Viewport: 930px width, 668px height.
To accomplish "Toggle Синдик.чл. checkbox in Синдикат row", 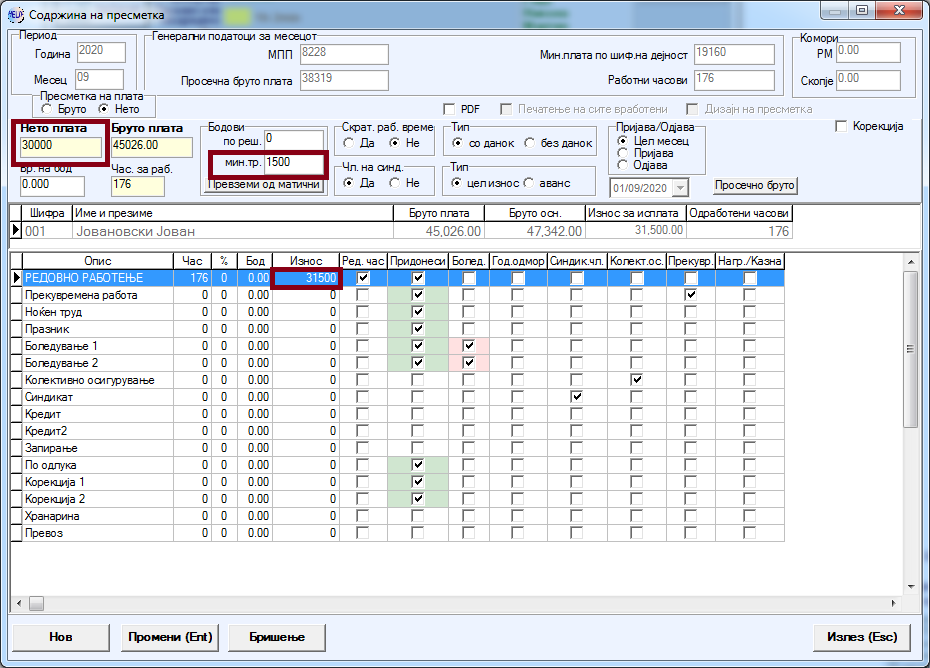I will 577,397.
